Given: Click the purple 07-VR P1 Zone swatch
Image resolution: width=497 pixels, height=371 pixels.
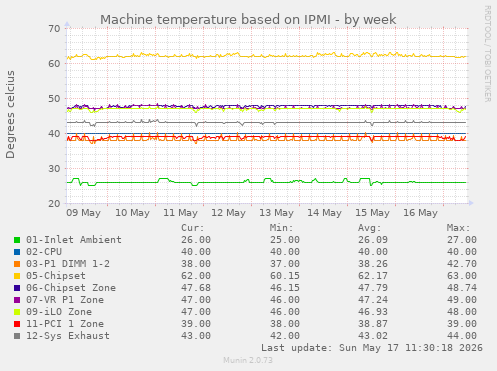Looking at the screenshot, I should point(17,300).
